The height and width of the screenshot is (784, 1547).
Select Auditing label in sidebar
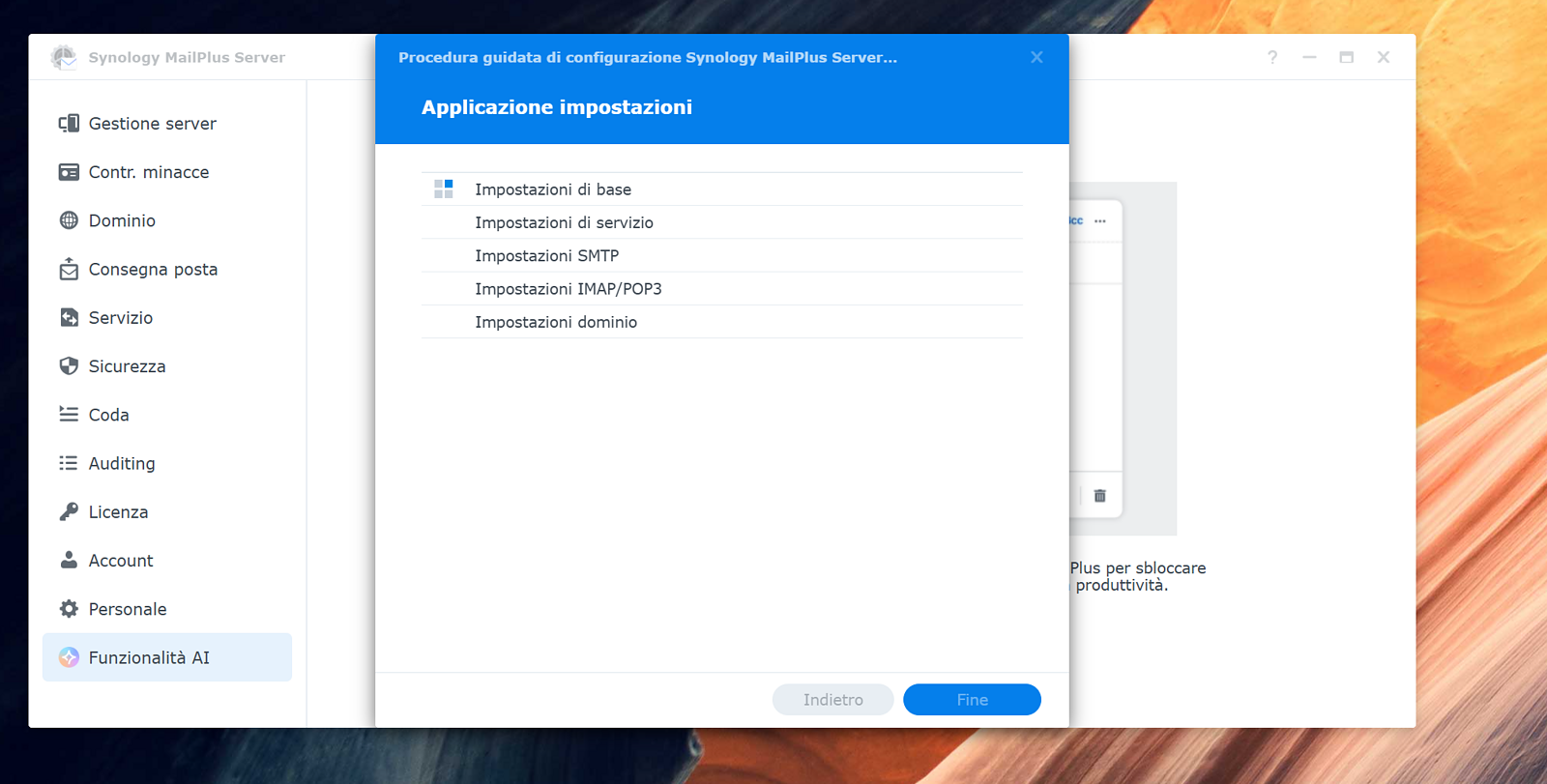[122, 463]
